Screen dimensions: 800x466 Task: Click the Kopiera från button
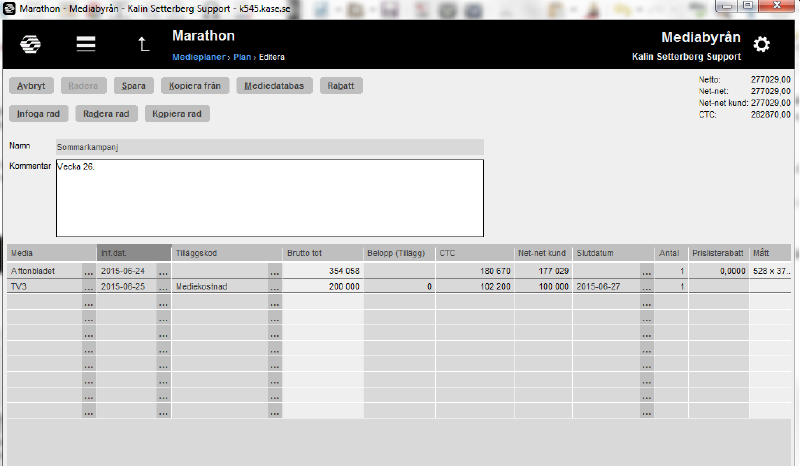195,86
